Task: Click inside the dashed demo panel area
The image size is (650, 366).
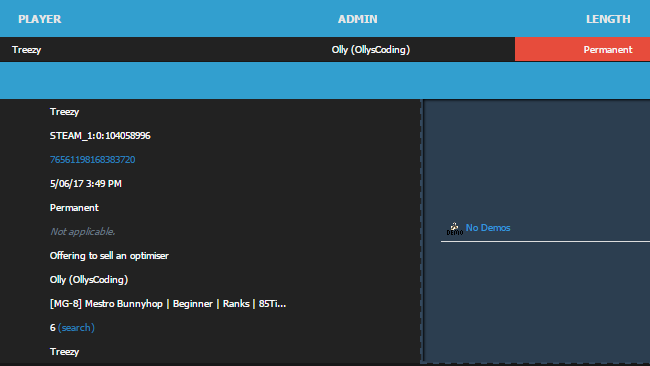Action: coord(536,166)
